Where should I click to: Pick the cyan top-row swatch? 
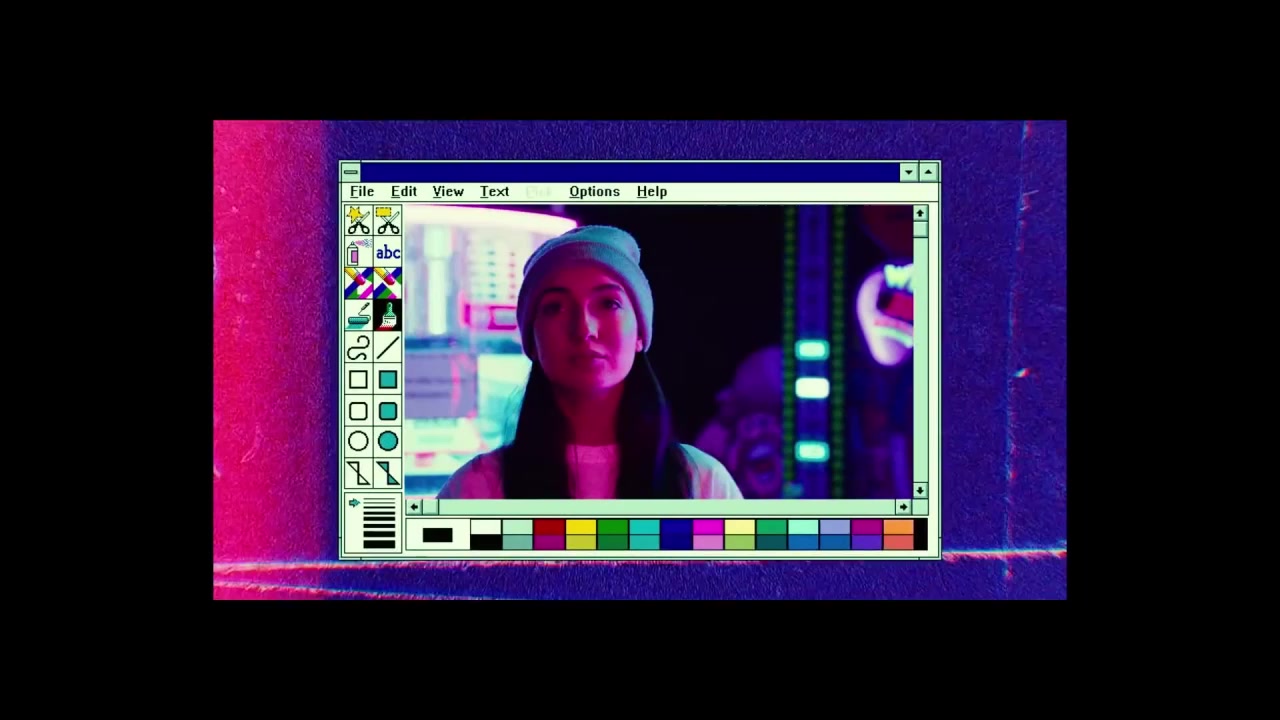(x=645, y=527)
